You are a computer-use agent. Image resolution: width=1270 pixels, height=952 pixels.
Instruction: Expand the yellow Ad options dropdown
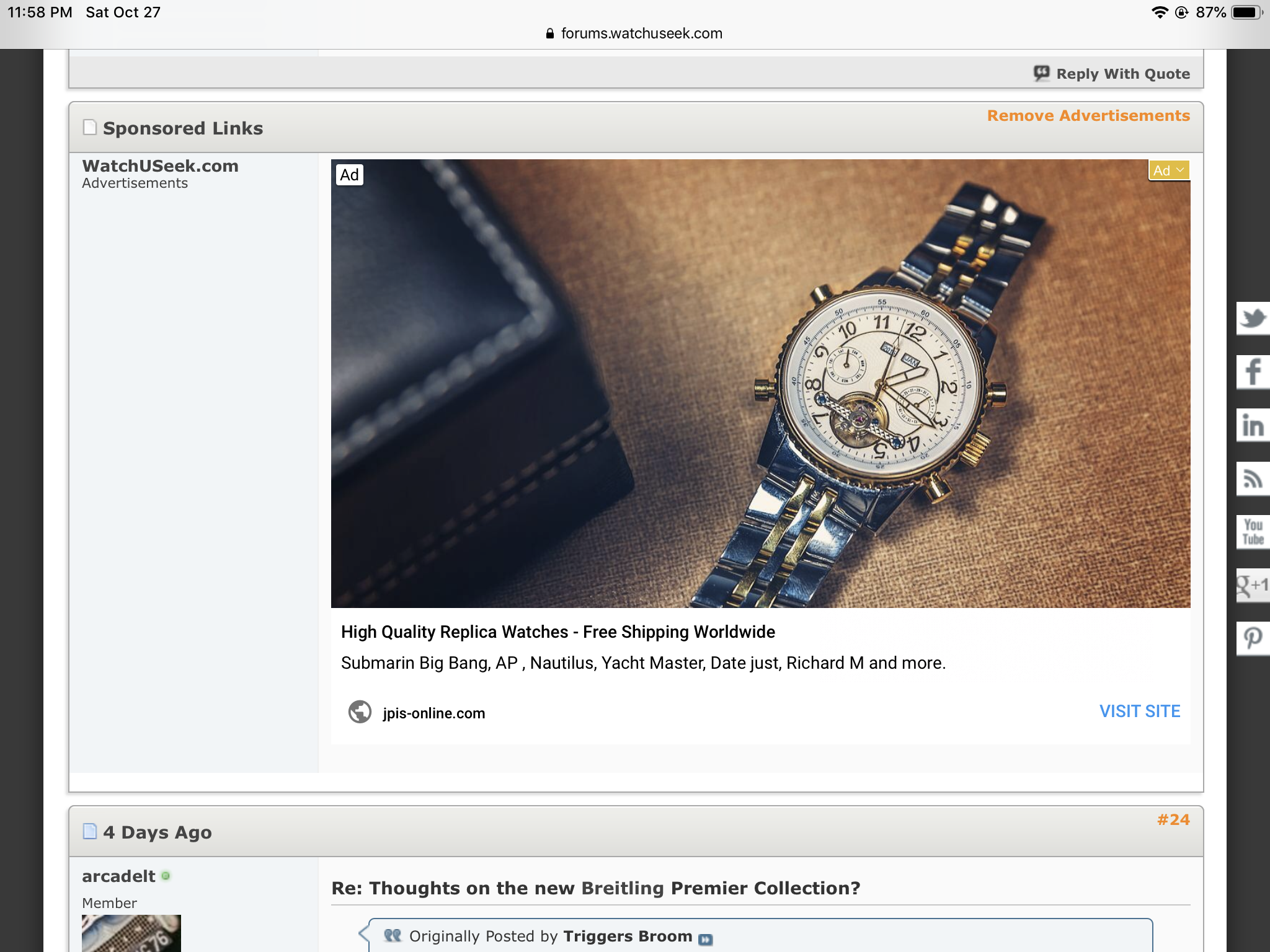coord(1169,170)
